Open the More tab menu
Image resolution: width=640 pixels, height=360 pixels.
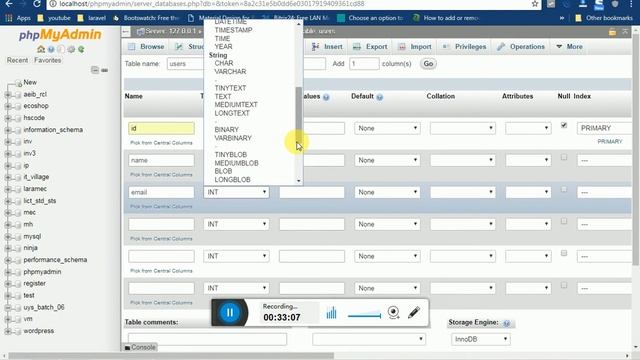point(569,47)
